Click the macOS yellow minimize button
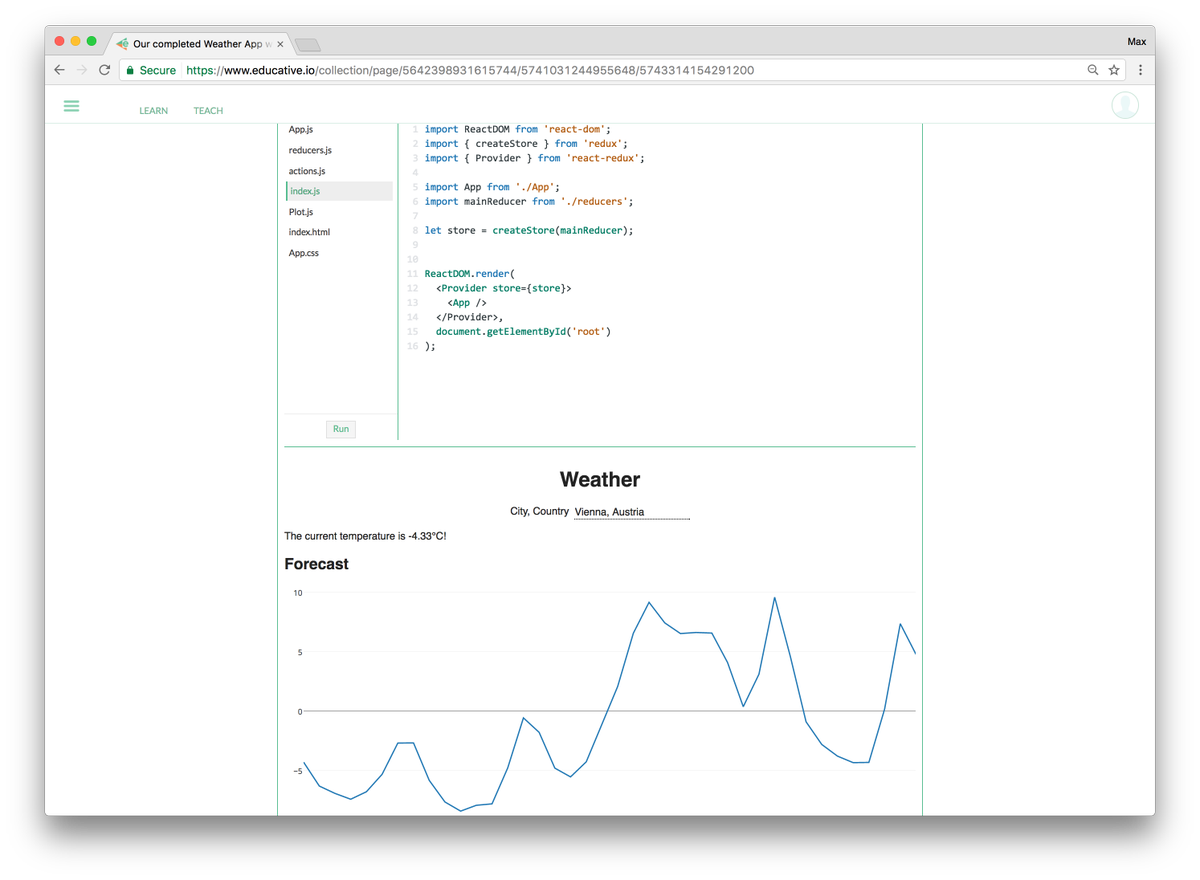 coord(75,41)
